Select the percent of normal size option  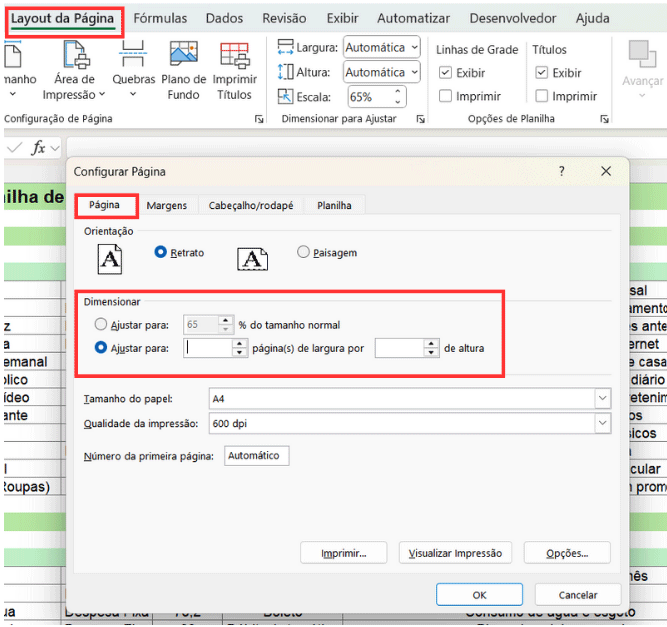pos(100,325)
